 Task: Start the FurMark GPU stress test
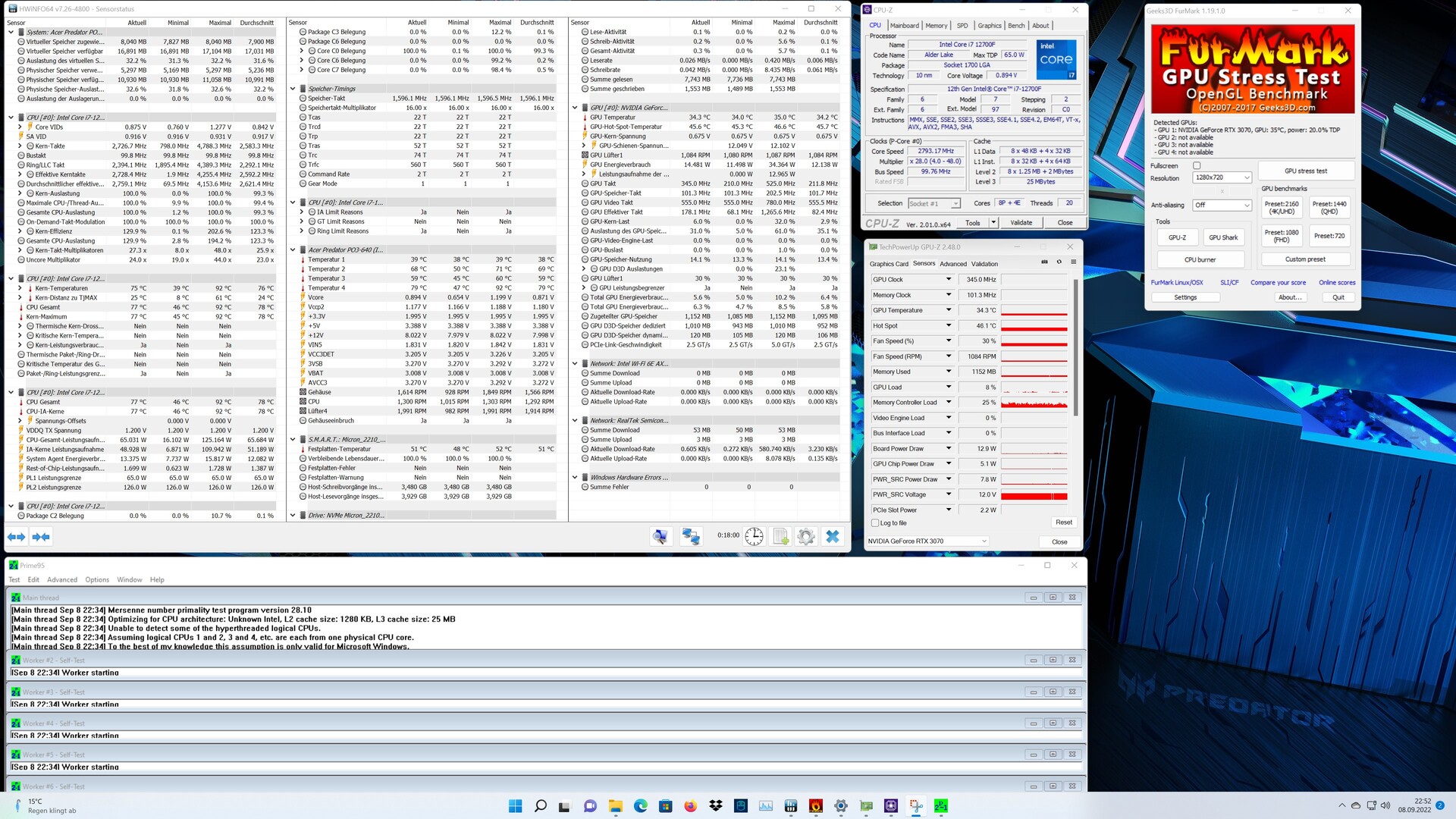coord(1305,171)
